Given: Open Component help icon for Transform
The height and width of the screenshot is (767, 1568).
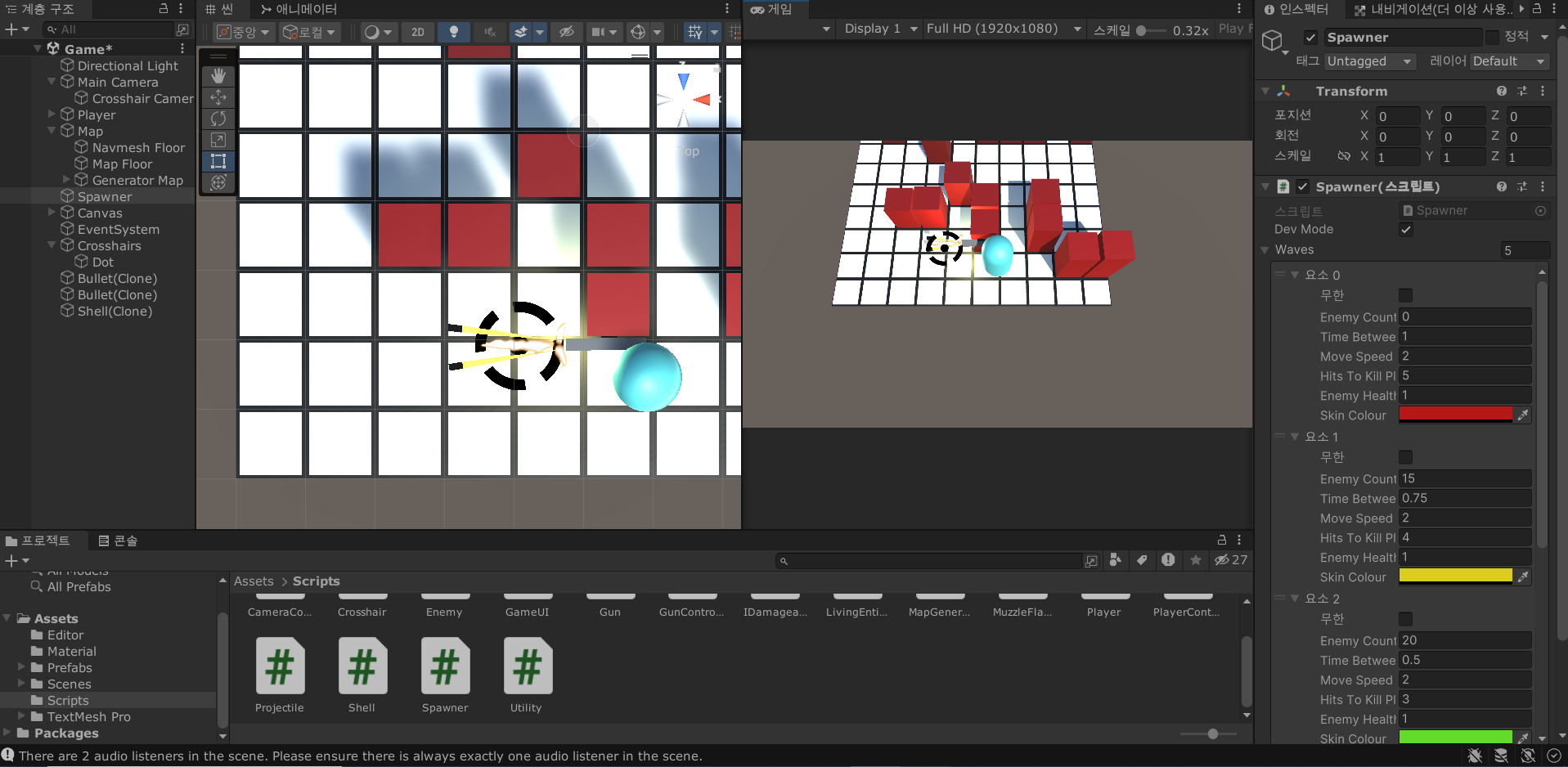Looking at the screenshot, I should click(x=1502, y=92).
